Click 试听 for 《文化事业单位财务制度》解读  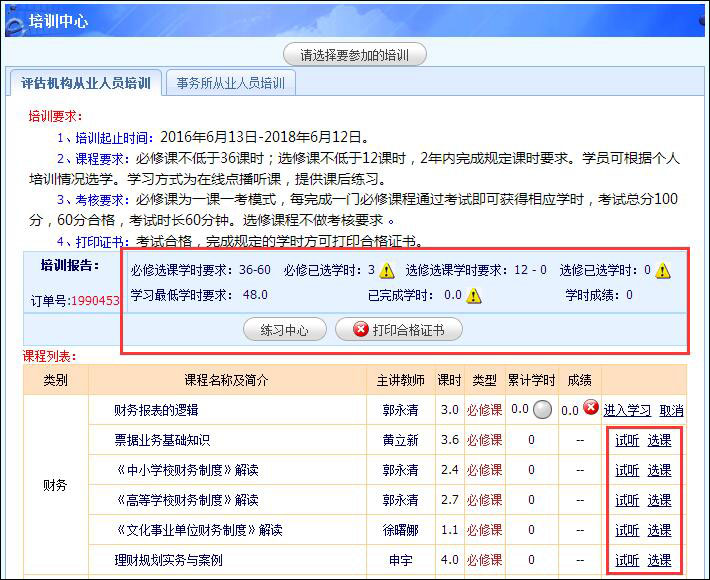627,530
